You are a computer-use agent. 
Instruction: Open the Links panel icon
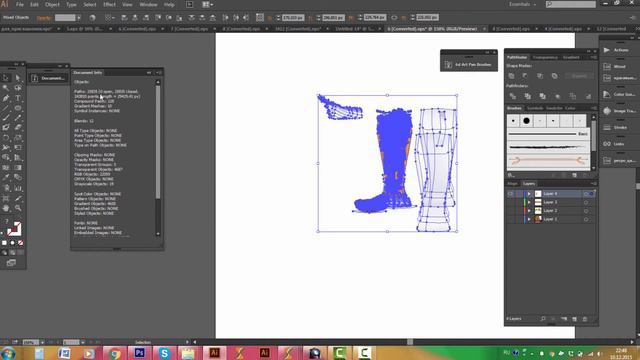click(x=607, y=144)
